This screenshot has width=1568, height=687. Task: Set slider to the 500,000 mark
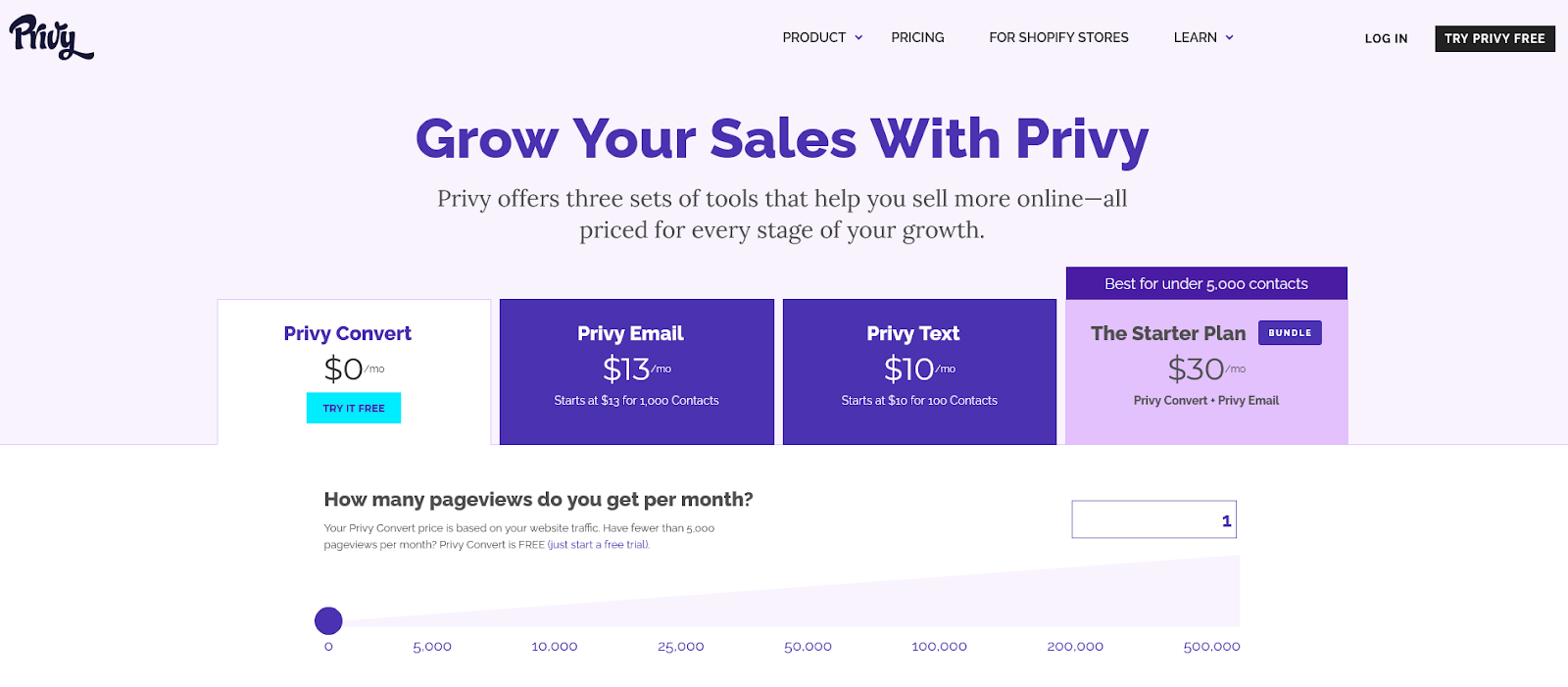coord(1211,647)
